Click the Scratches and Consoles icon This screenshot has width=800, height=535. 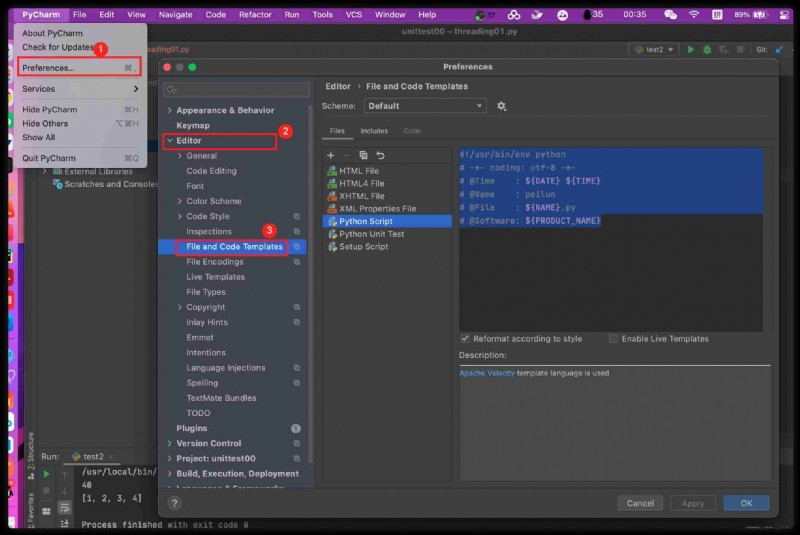pos(58,184)
